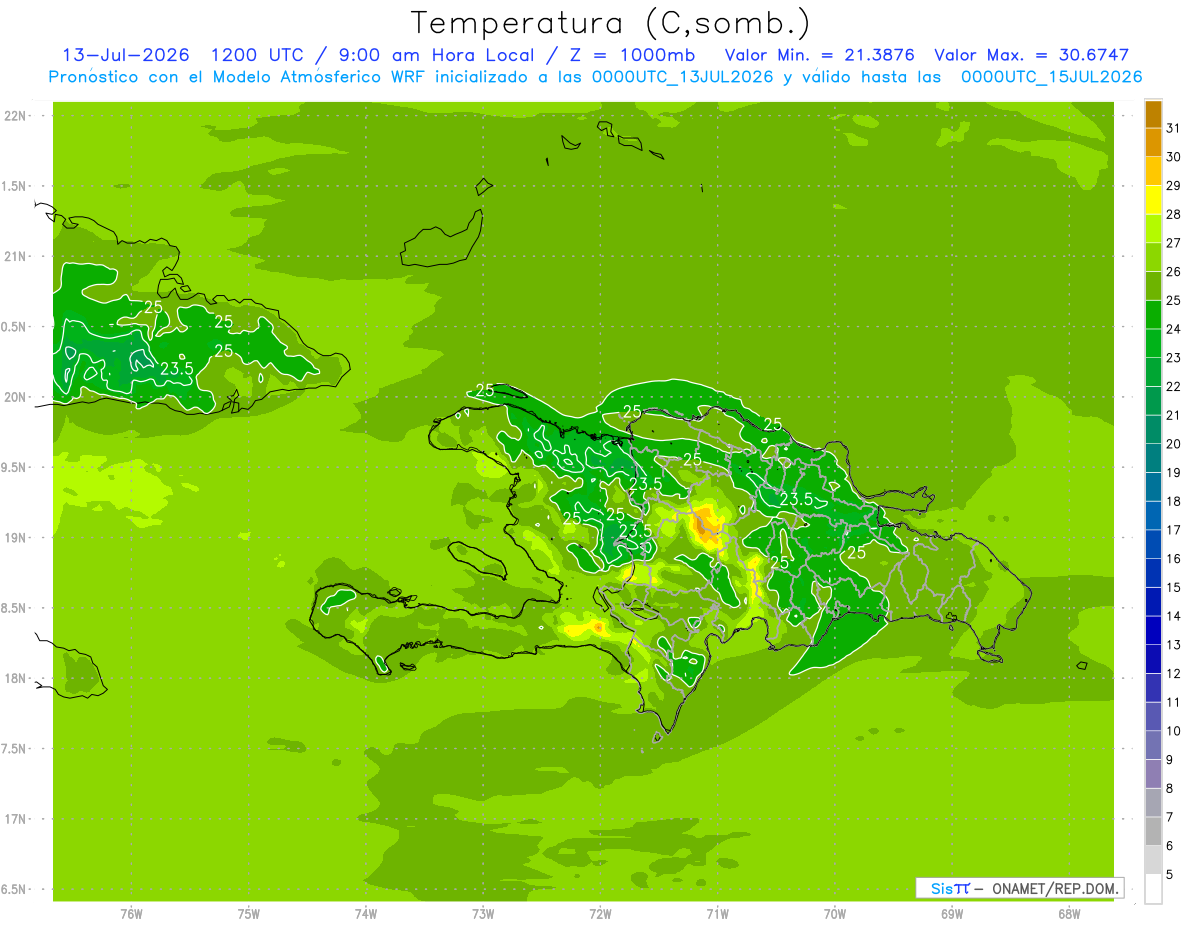This screenshot has width=1200, height=927.
Task: Click the latitude label "17N"
Action: (x=15, y=819)
